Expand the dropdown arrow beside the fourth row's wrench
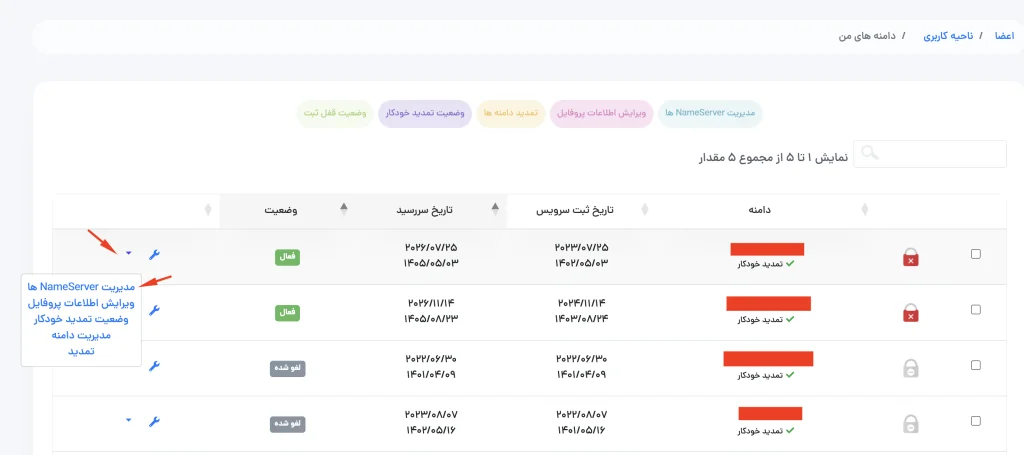Screen dimensions: 1024x455 tap(128, 421)
